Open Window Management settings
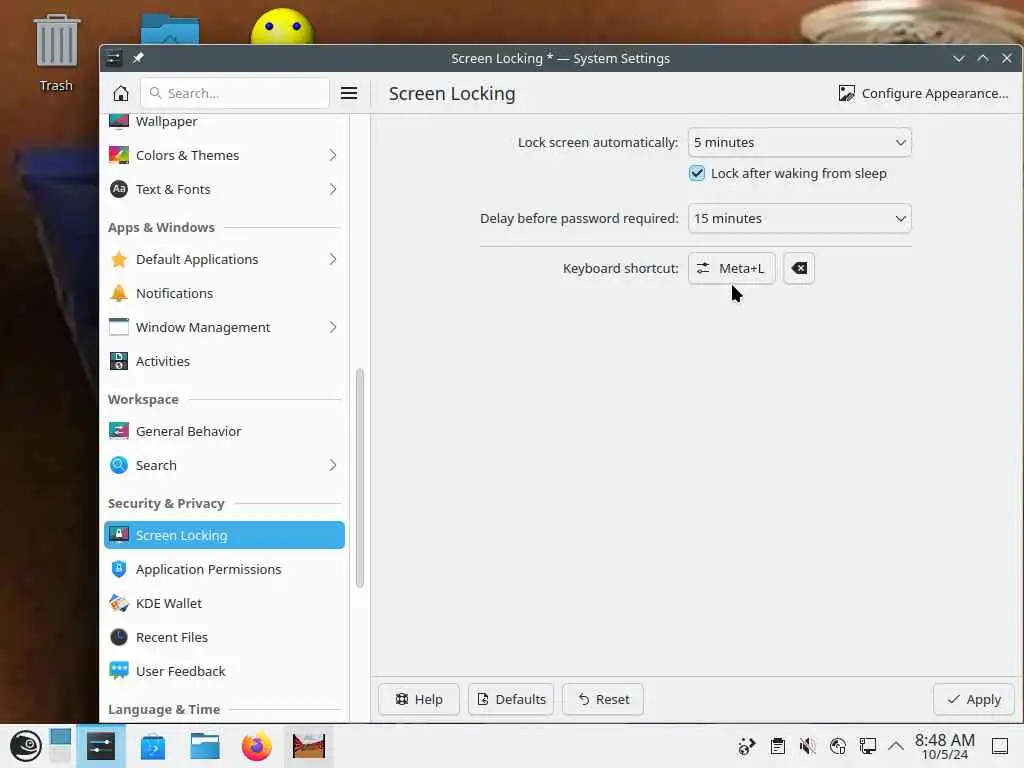Image resolution: width=1024 pixels, height=768 pixels. 224,327
